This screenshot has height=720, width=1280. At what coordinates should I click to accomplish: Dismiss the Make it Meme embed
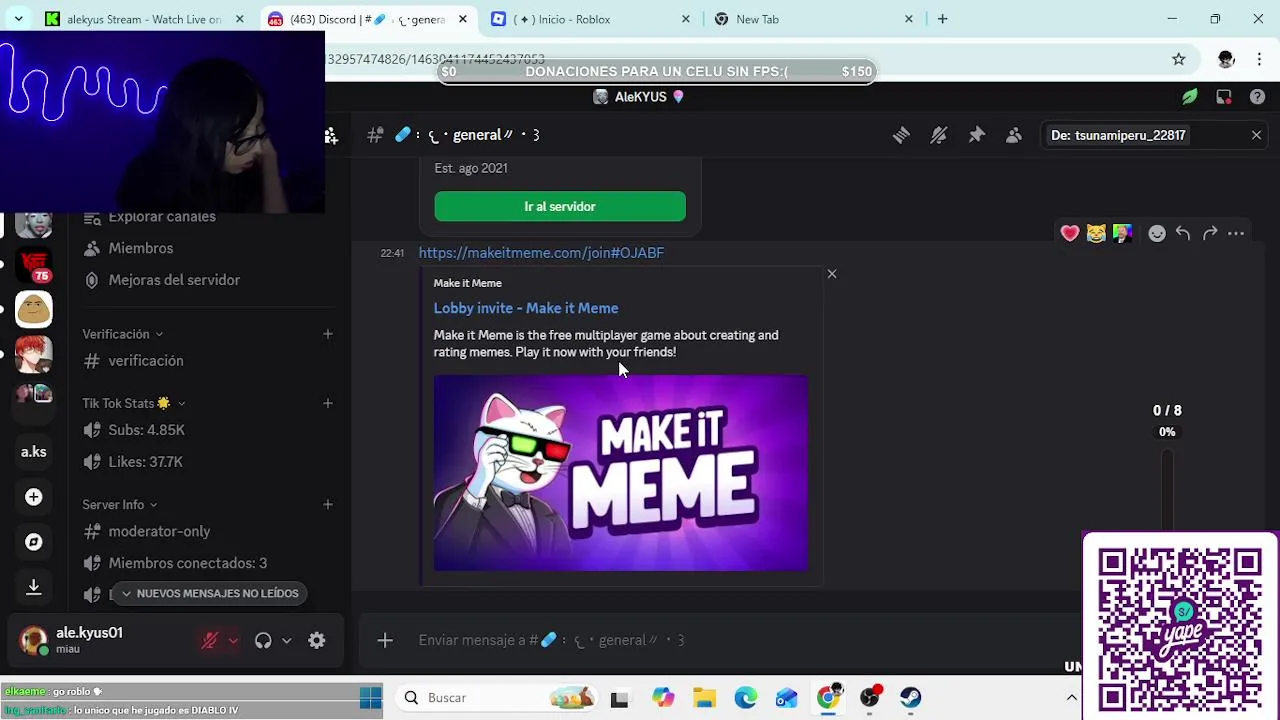click(831, 273)
